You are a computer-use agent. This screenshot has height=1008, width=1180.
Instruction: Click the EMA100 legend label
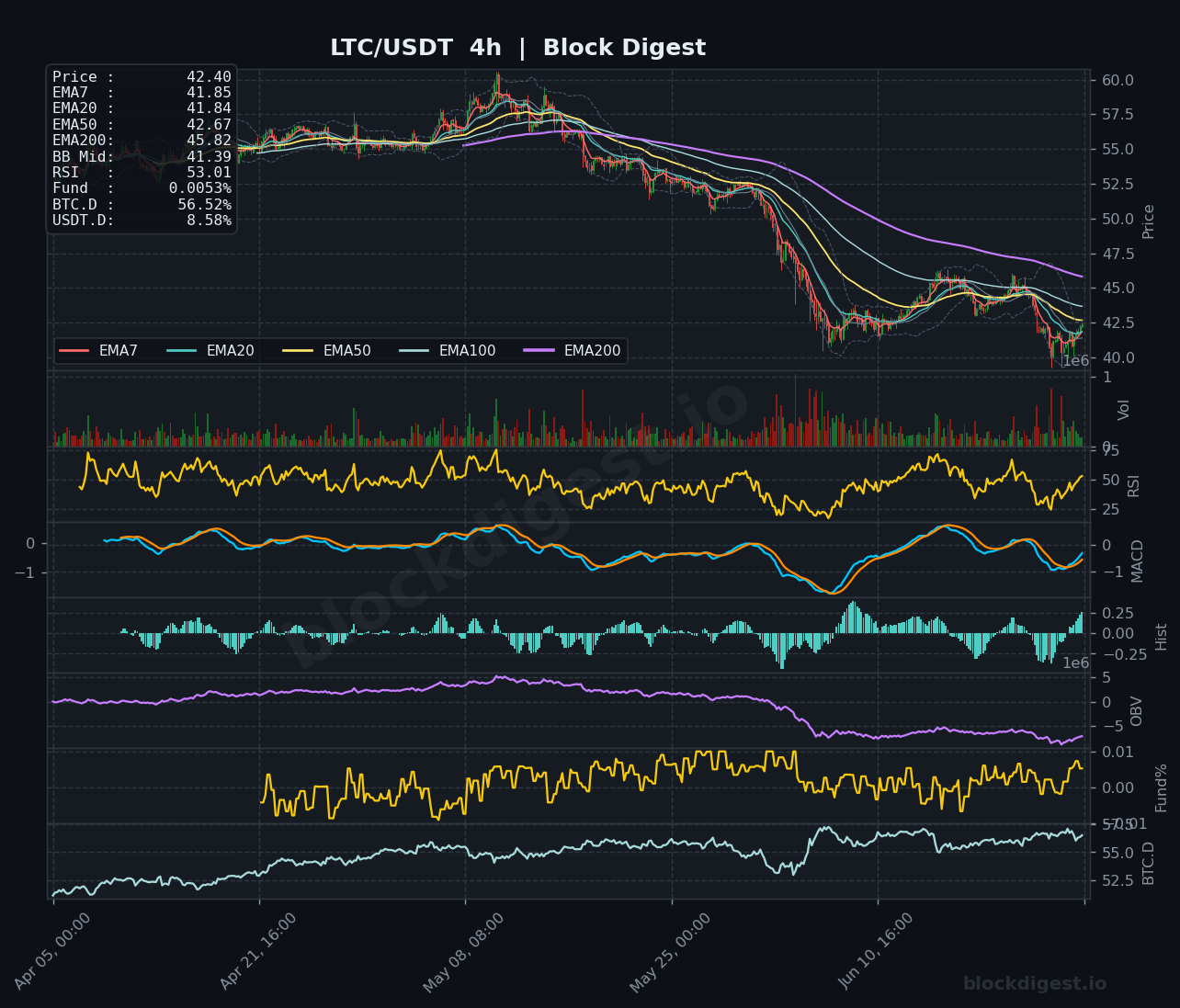(468, 351)
